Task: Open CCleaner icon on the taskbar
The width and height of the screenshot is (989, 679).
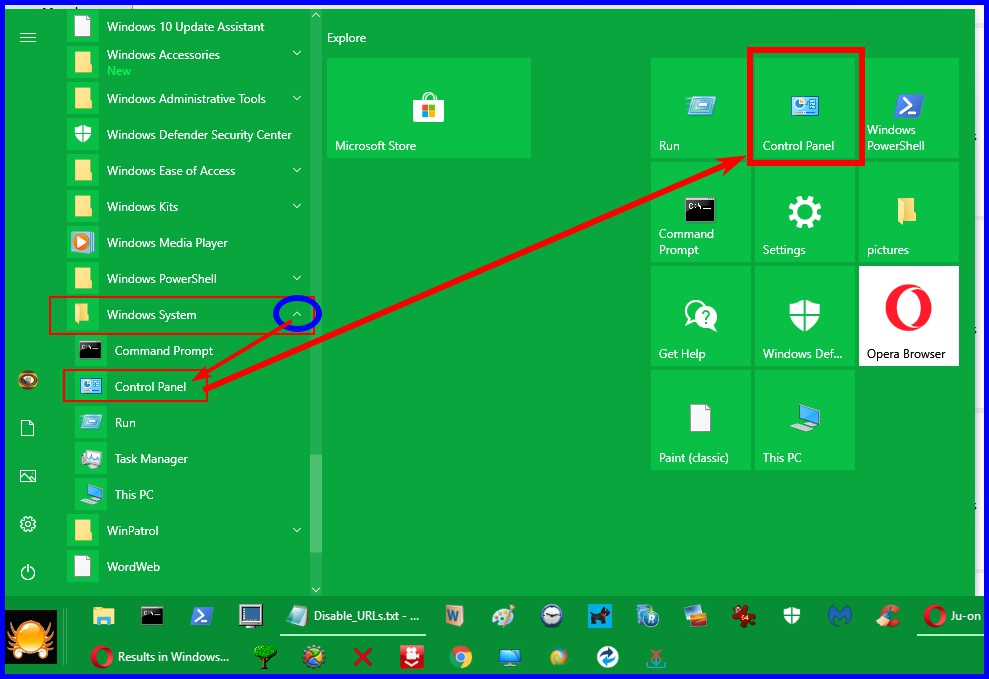Action: 888,616
